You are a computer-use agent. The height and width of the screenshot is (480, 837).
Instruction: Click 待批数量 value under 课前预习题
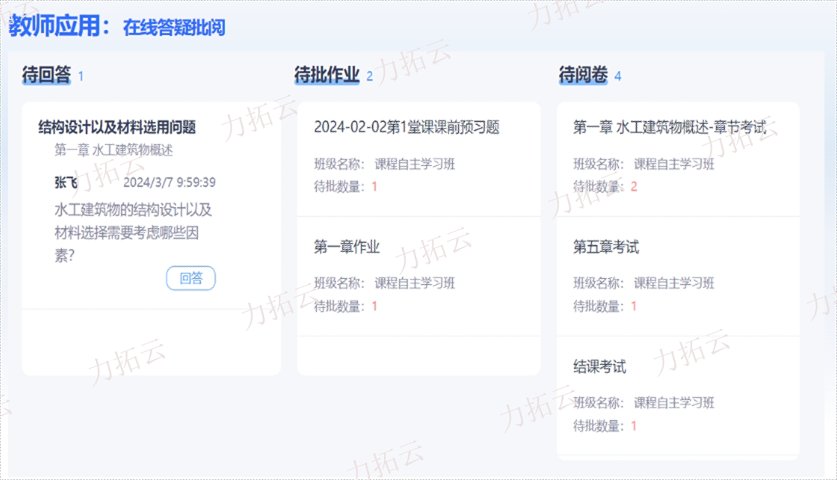[374, 187]
